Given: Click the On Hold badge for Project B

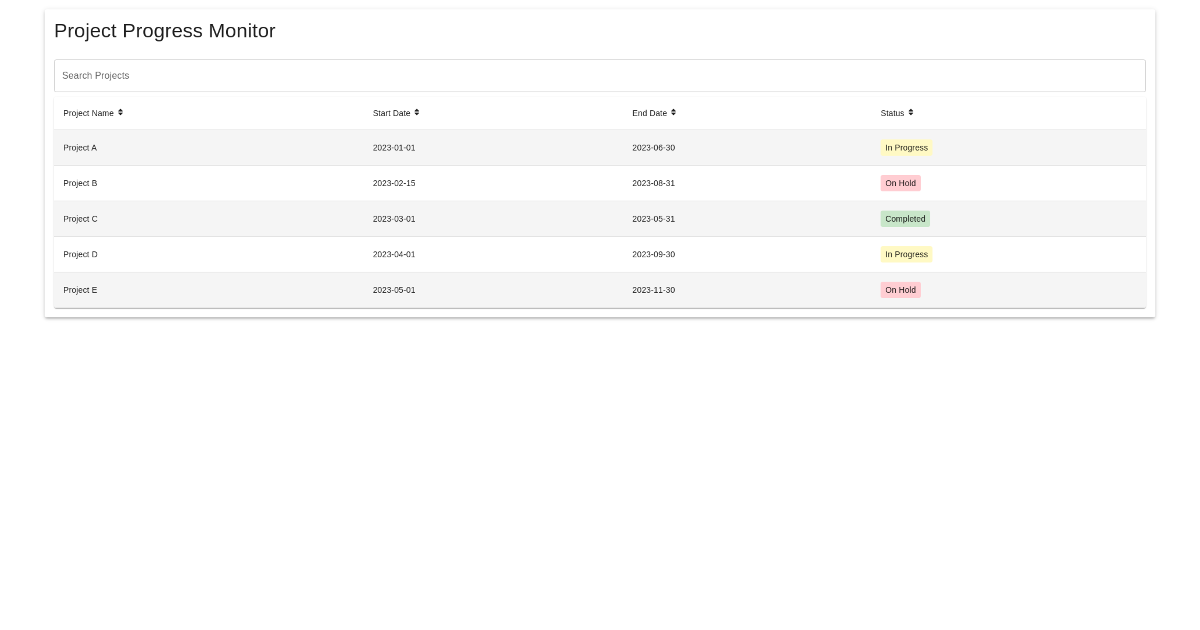Looking at the screenshot, I should 900,183.
